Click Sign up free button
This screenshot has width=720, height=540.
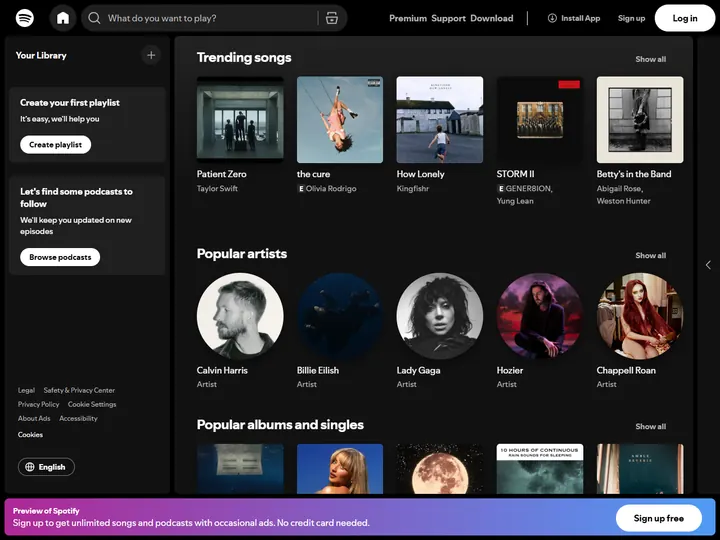click(658, 518)
